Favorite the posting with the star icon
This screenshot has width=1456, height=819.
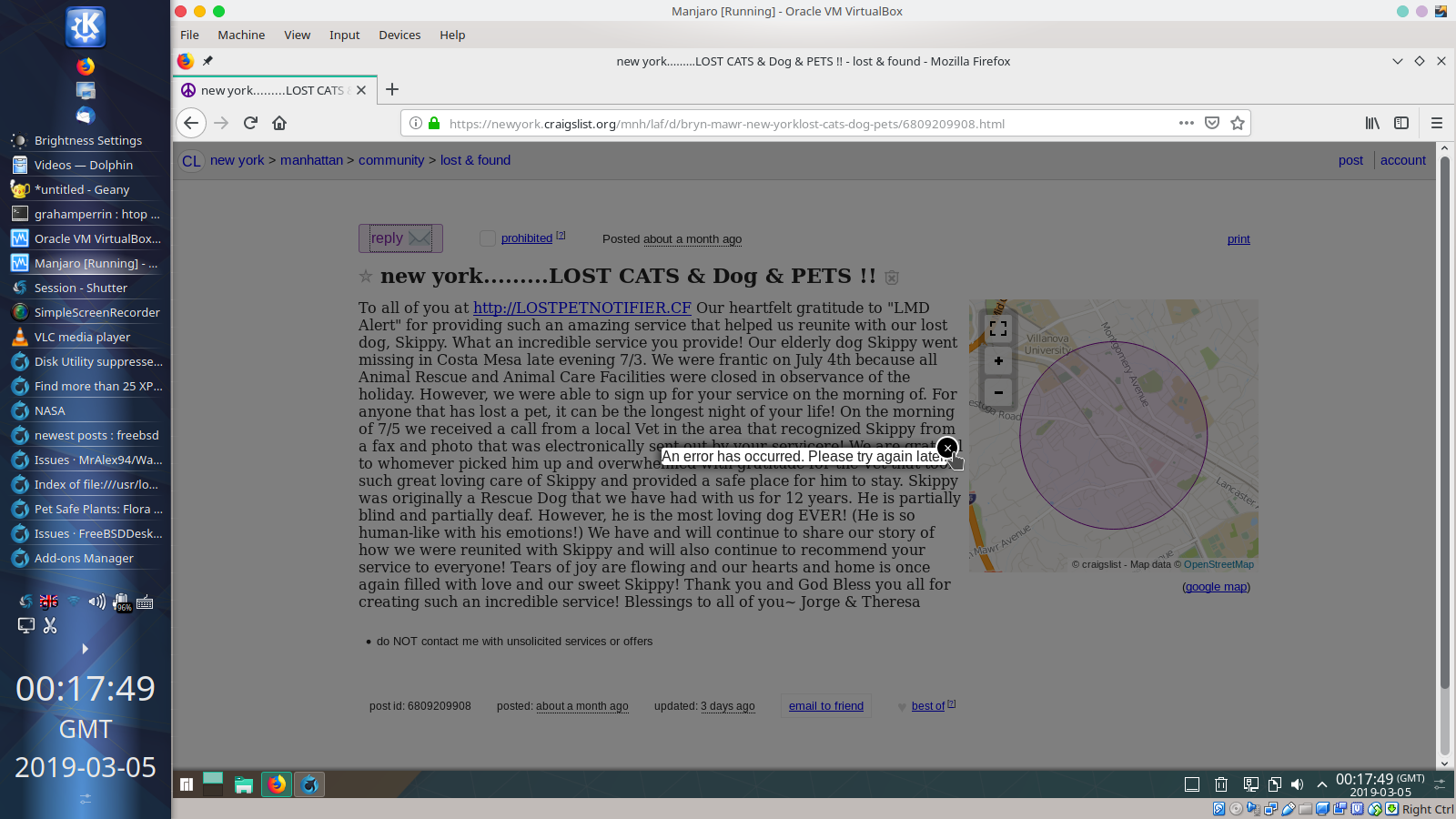pos(366,276)
